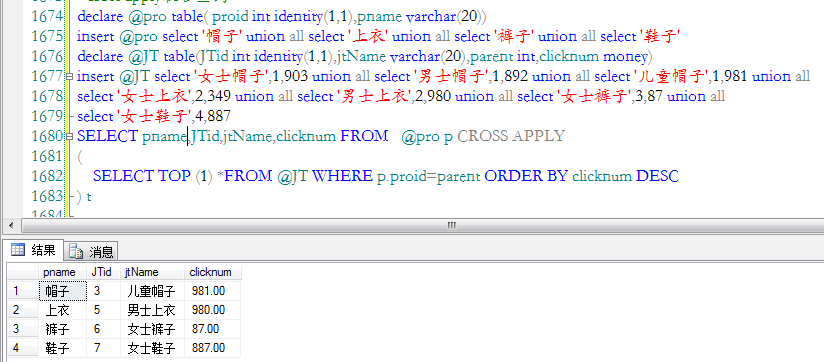The image size is (824, 362).
Task: Click the 女士鞋子 cell in the results grid
Action: [x=152, y=348]
